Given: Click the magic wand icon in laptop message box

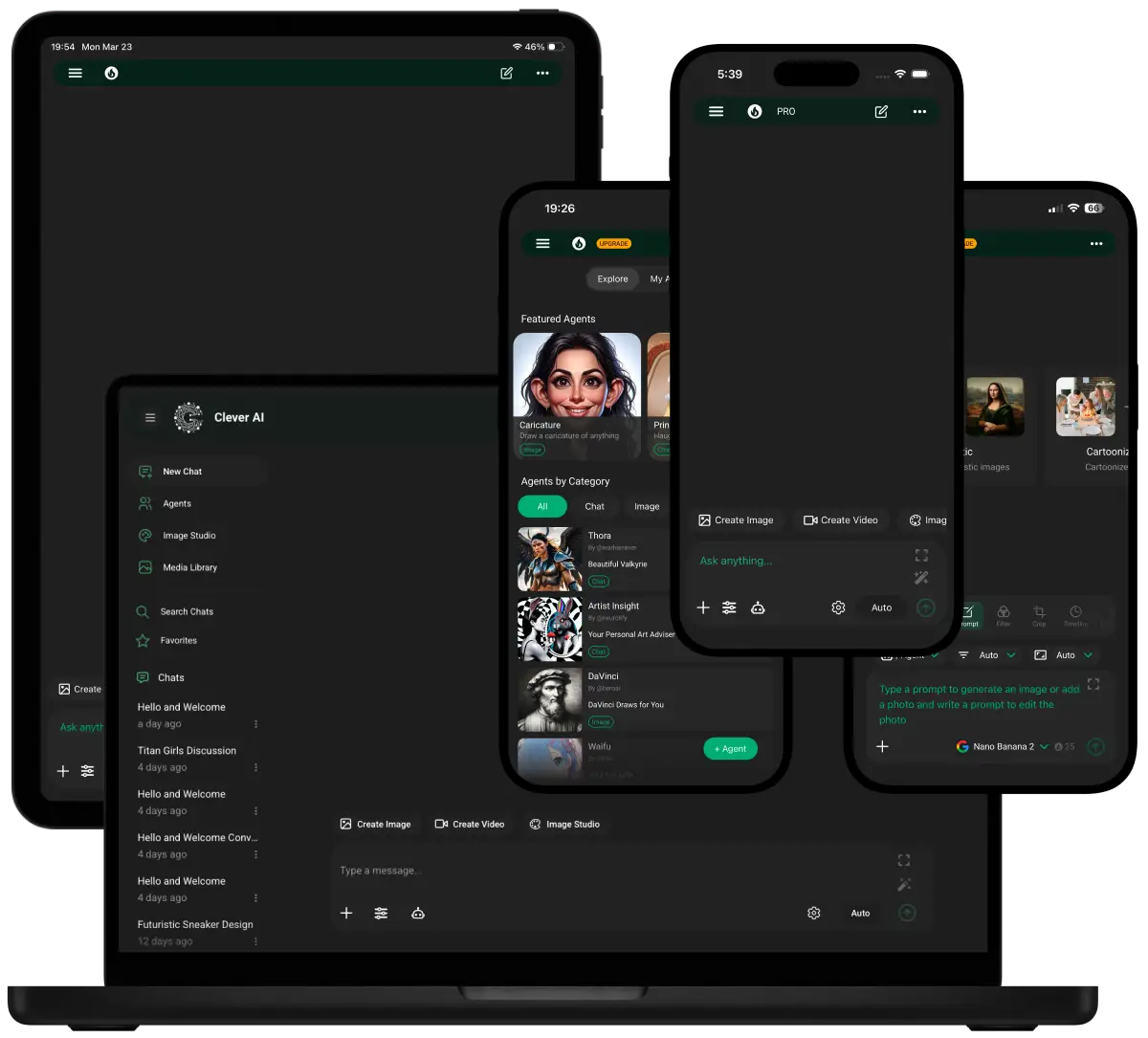Looking at the screenshot, I should click(x=904, y=885).
